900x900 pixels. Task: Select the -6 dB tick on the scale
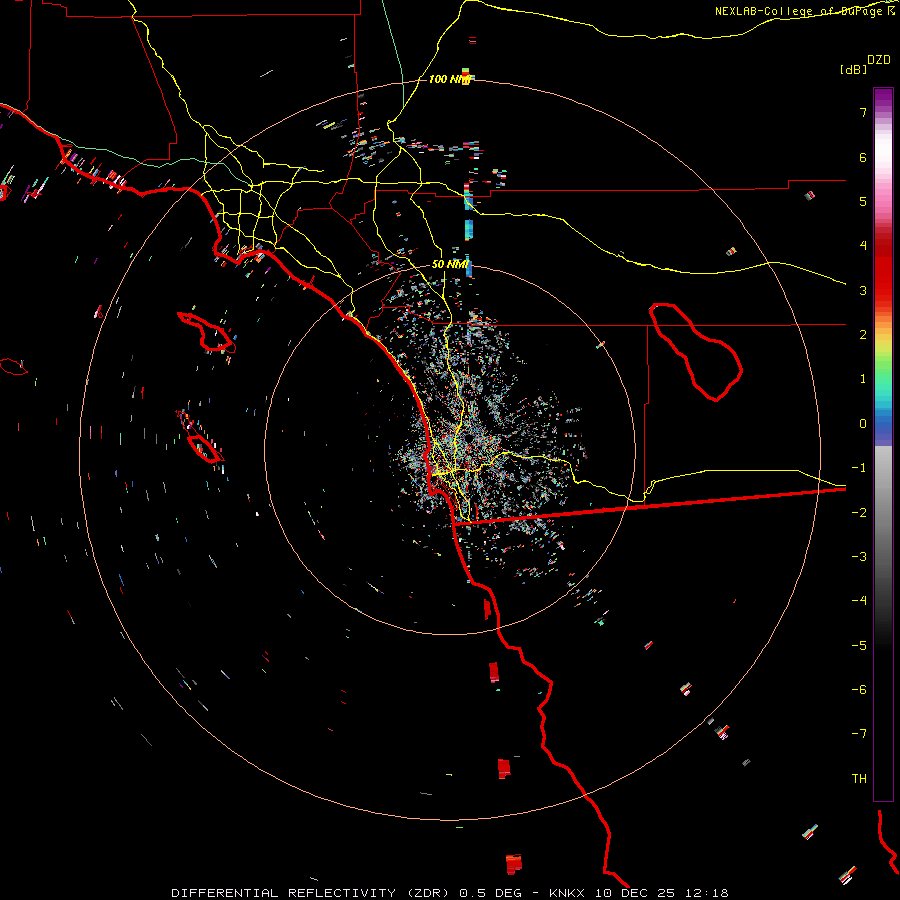[x=859, y=690]
